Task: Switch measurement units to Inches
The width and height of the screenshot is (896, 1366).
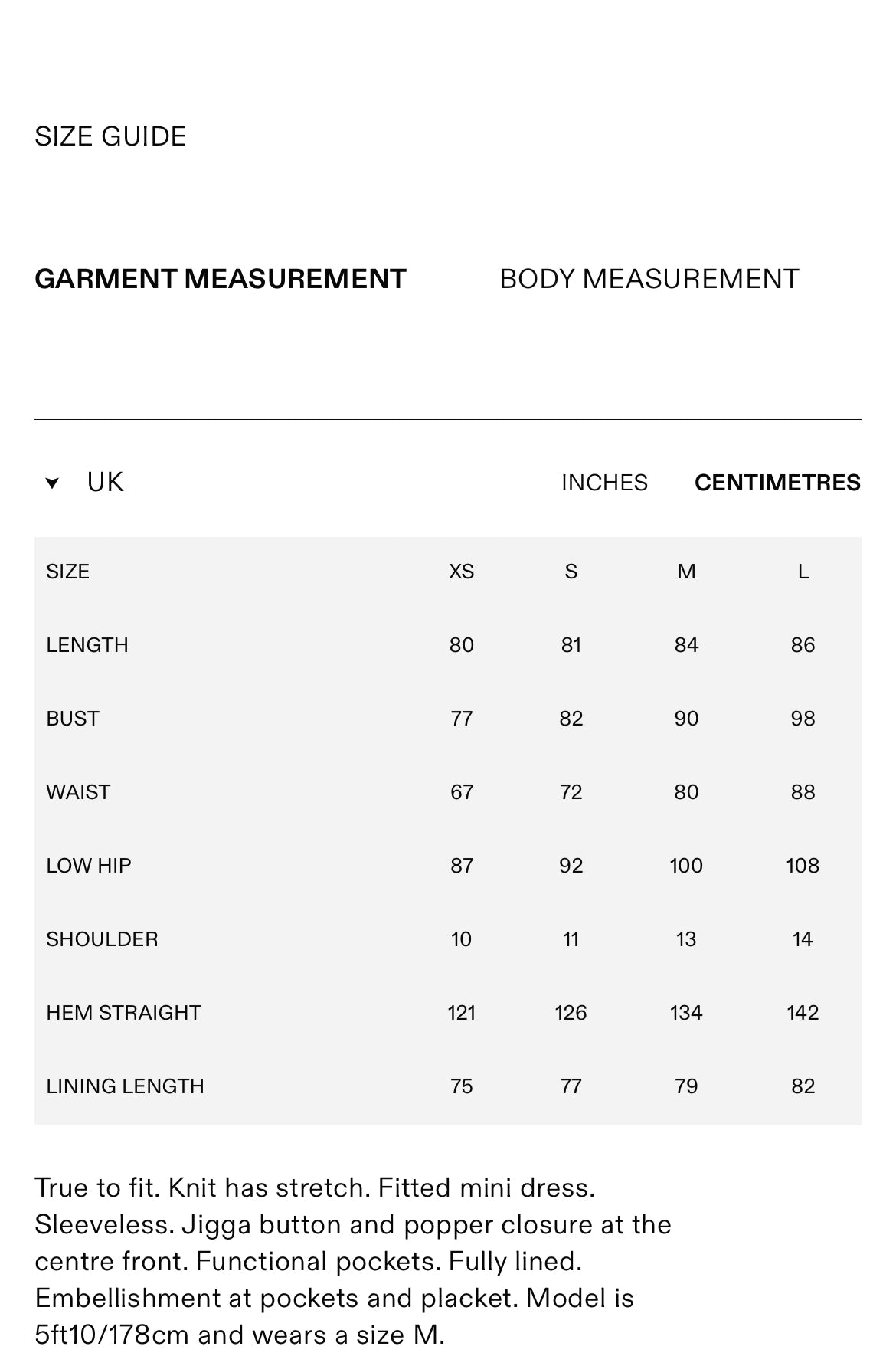Action: click(x=604, y=483)
